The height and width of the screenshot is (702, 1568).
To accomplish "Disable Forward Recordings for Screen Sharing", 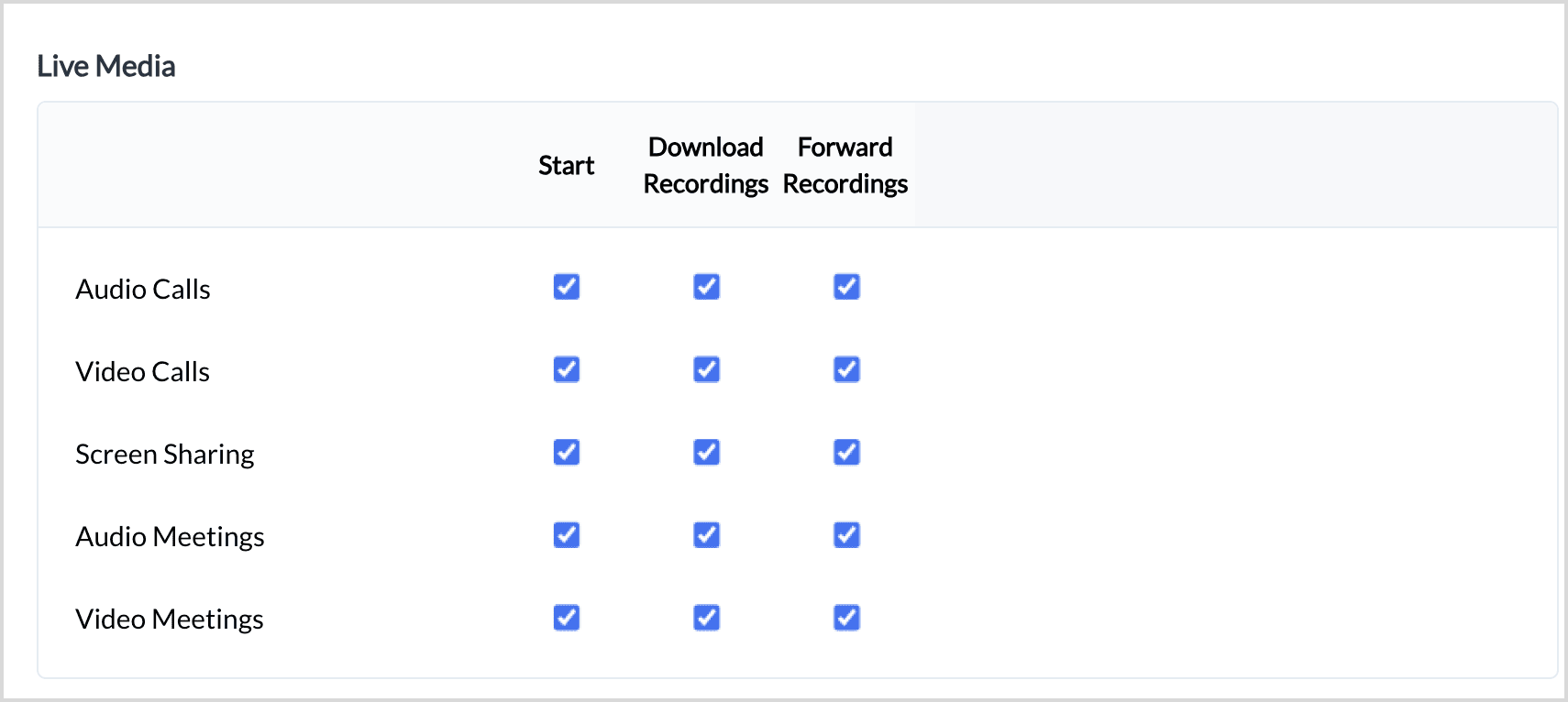I will pyautogui.click(x=846, y=452).
